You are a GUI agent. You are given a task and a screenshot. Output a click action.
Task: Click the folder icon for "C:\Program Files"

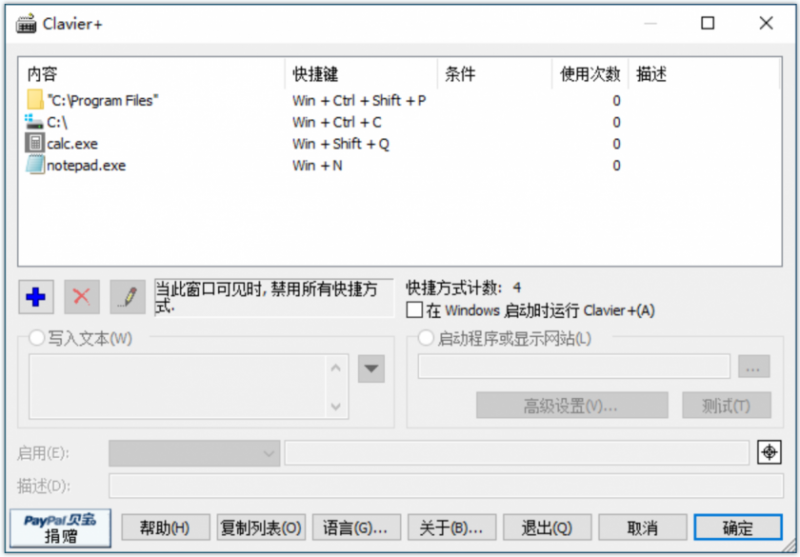tap(35, 100)
